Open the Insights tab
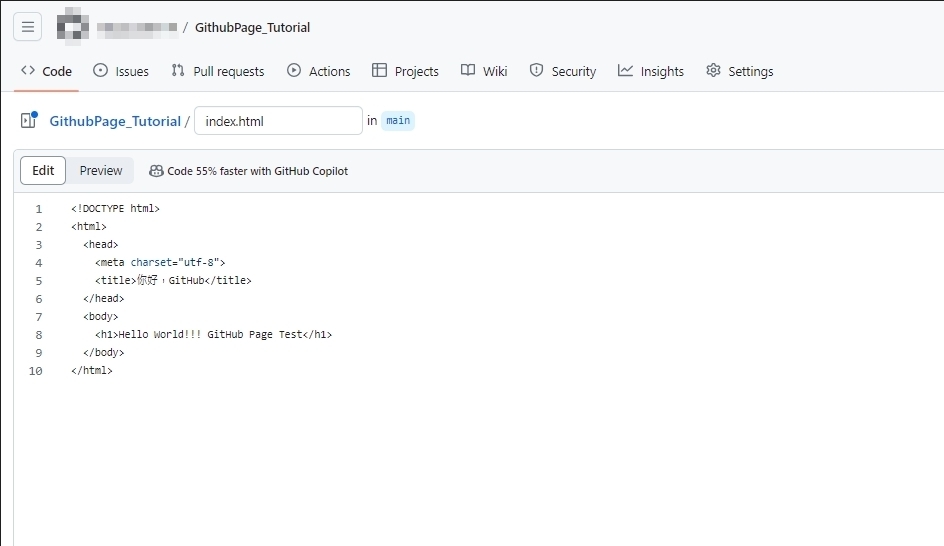Screen dimensions: 944x546 coord(651,71)
